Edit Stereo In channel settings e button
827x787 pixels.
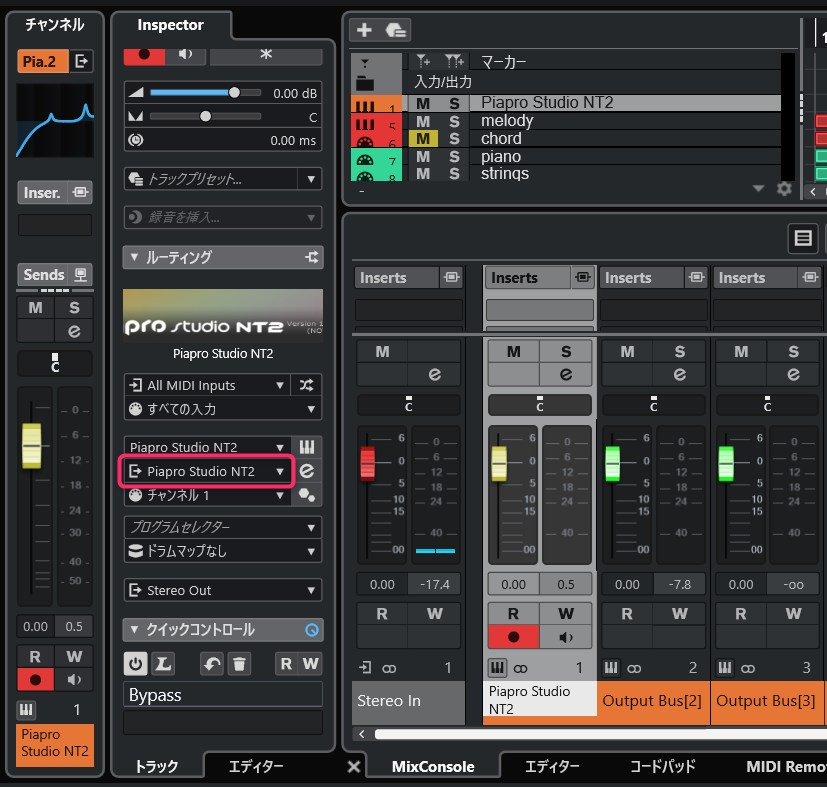click(435, 374)
